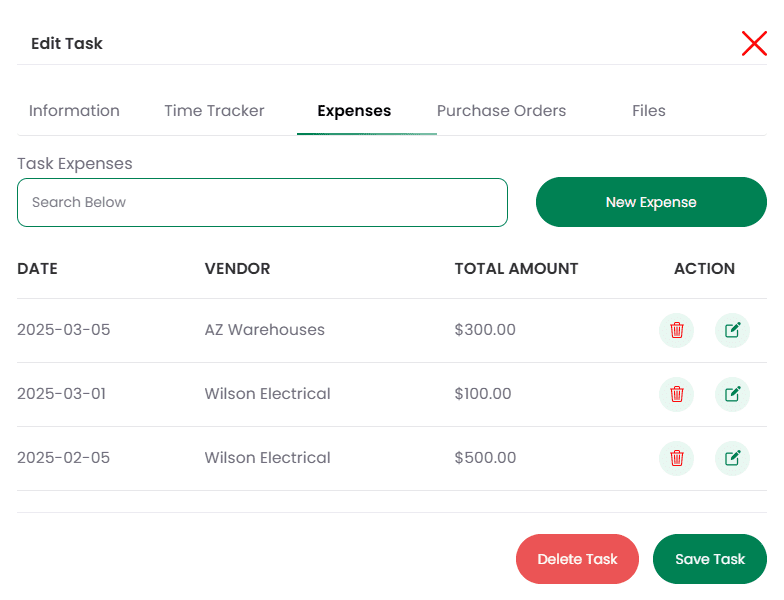Screen dimensions: 784x600
Task: Go to the Purchase Orders tab
Action: click(502, 110)
